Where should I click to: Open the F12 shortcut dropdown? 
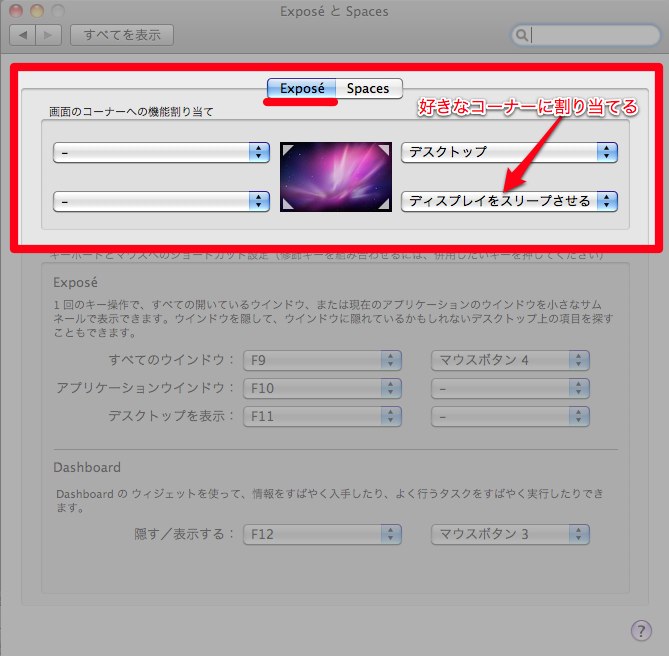[322, 534]
